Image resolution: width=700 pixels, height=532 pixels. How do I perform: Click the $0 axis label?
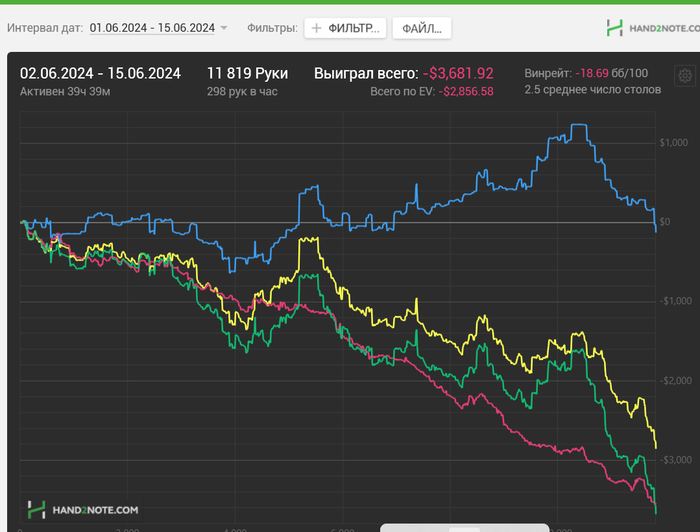[665, 222]
